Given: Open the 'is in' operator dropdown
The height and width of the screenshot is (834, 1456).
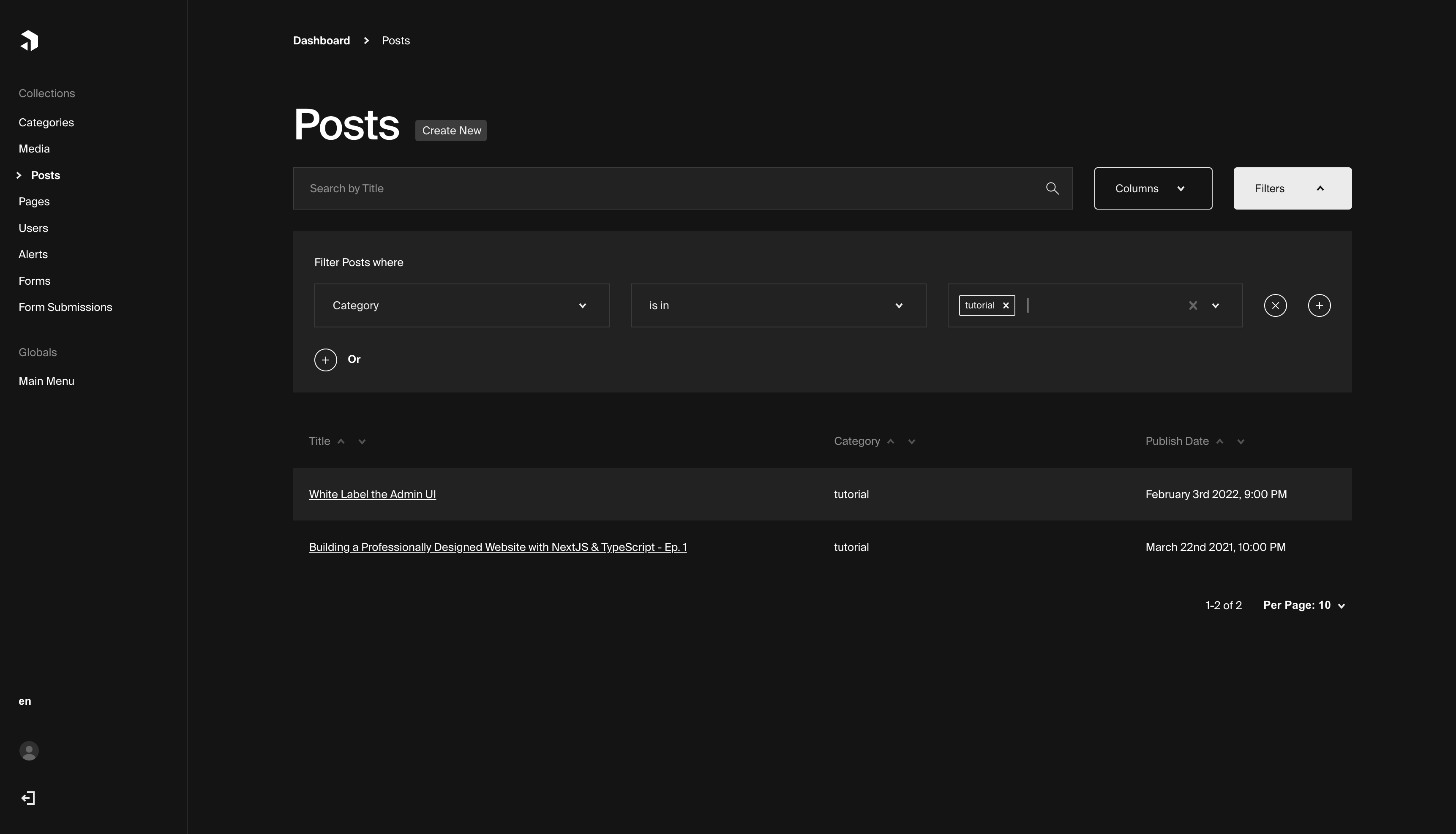Looking at the screenshot, I should coord(778,305).
